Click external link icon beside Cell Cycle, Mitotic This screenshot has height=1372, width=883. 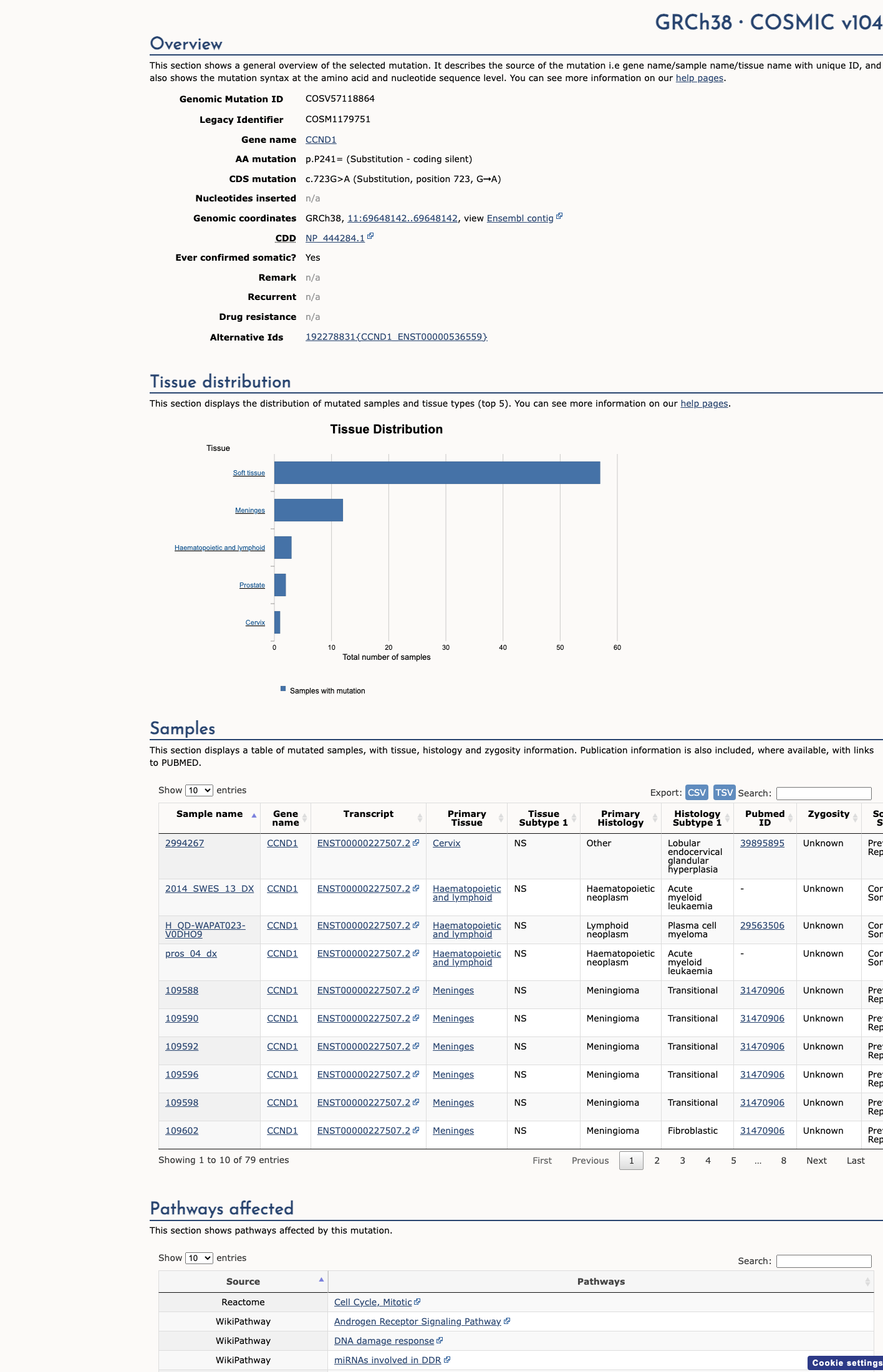pyautogui.click(x=417, y=1302)
